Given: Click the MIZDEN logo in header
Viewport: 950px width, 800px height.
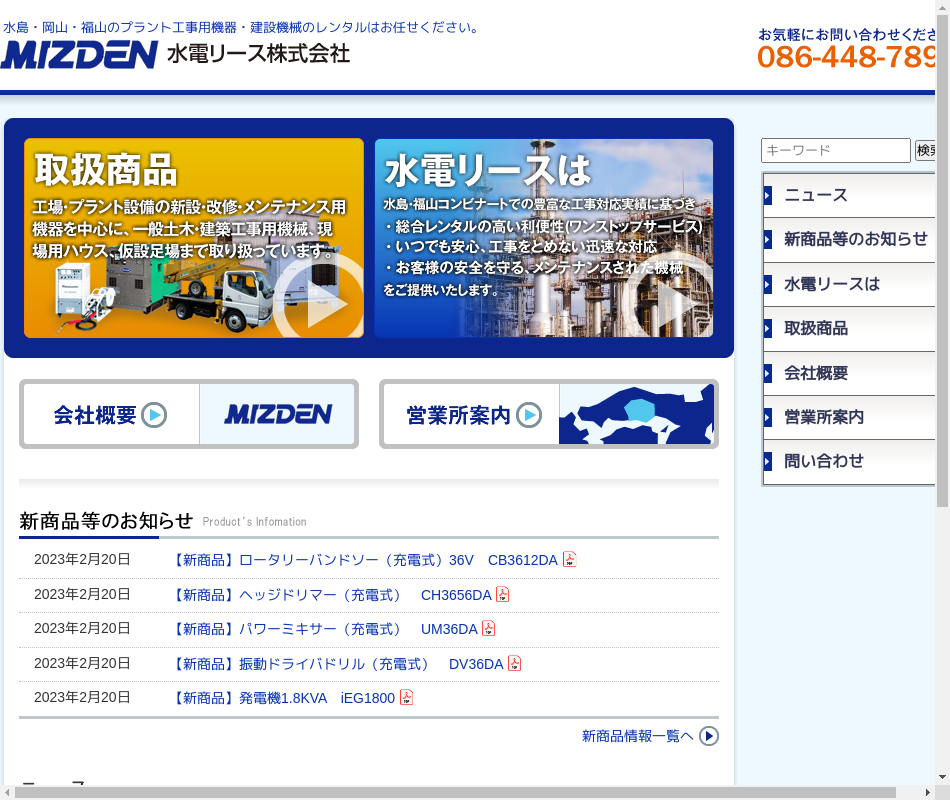Looking at the screenshot, I should click(x=80, y=54).
